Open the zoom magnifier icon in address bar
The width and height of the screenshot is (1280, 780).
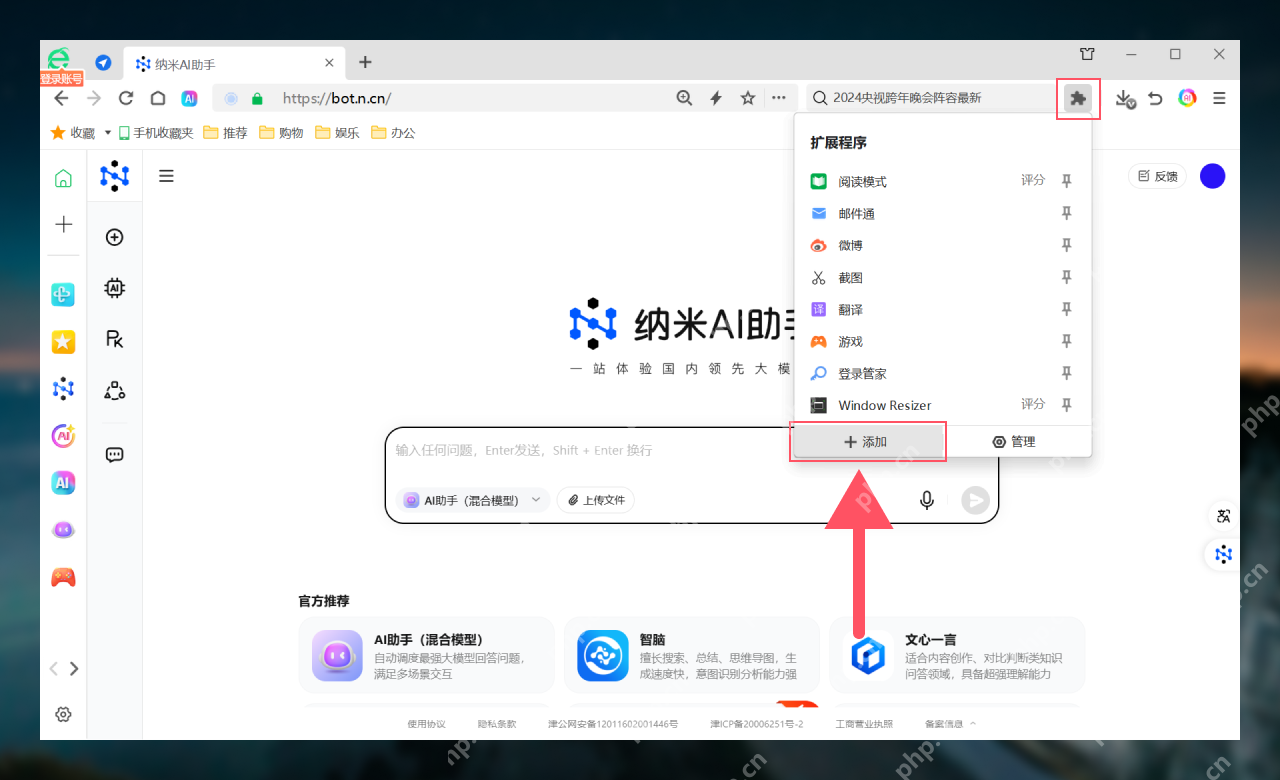pyautogui.click(x=684, y=98)
